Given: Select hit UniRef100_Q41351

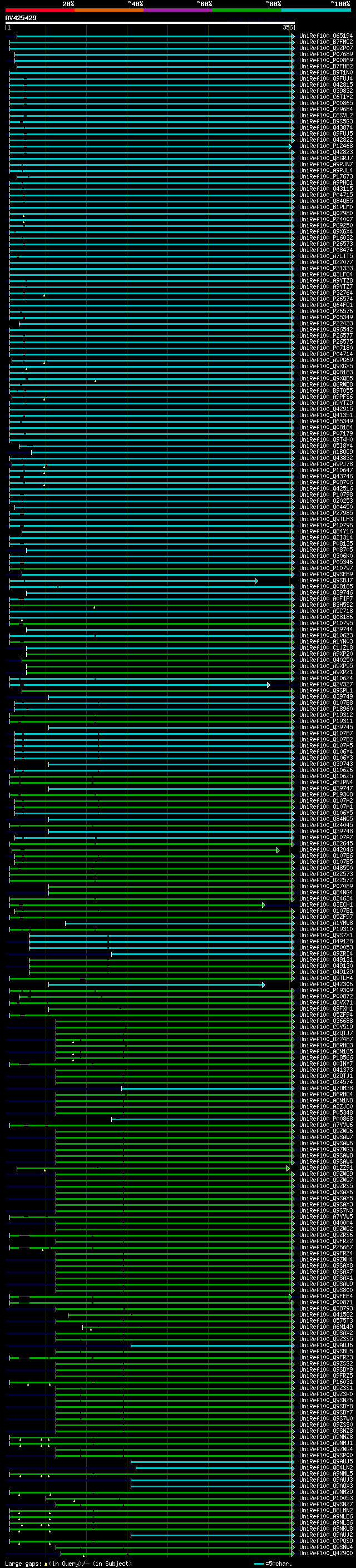Looking at the screenshot, I should [x=326, y=415].
